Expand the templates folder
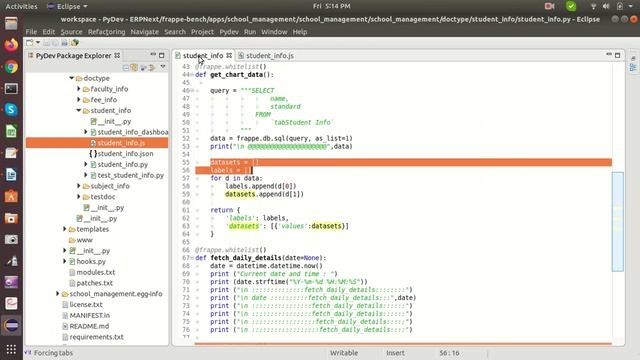640x360 pixels. point(64,229)
